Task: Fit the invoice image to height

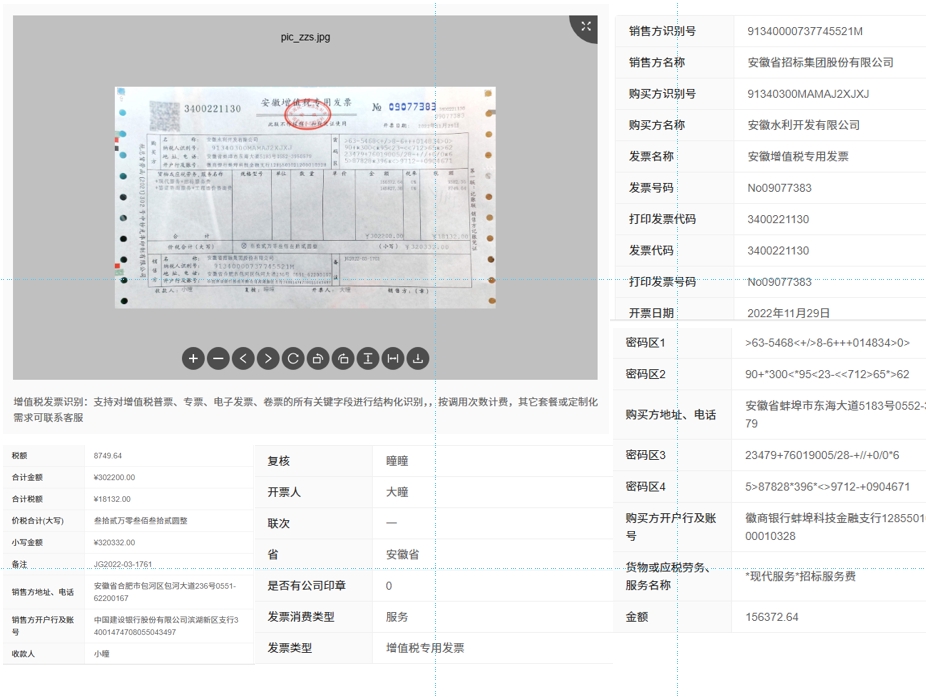Action: click(x=368, y=359)
